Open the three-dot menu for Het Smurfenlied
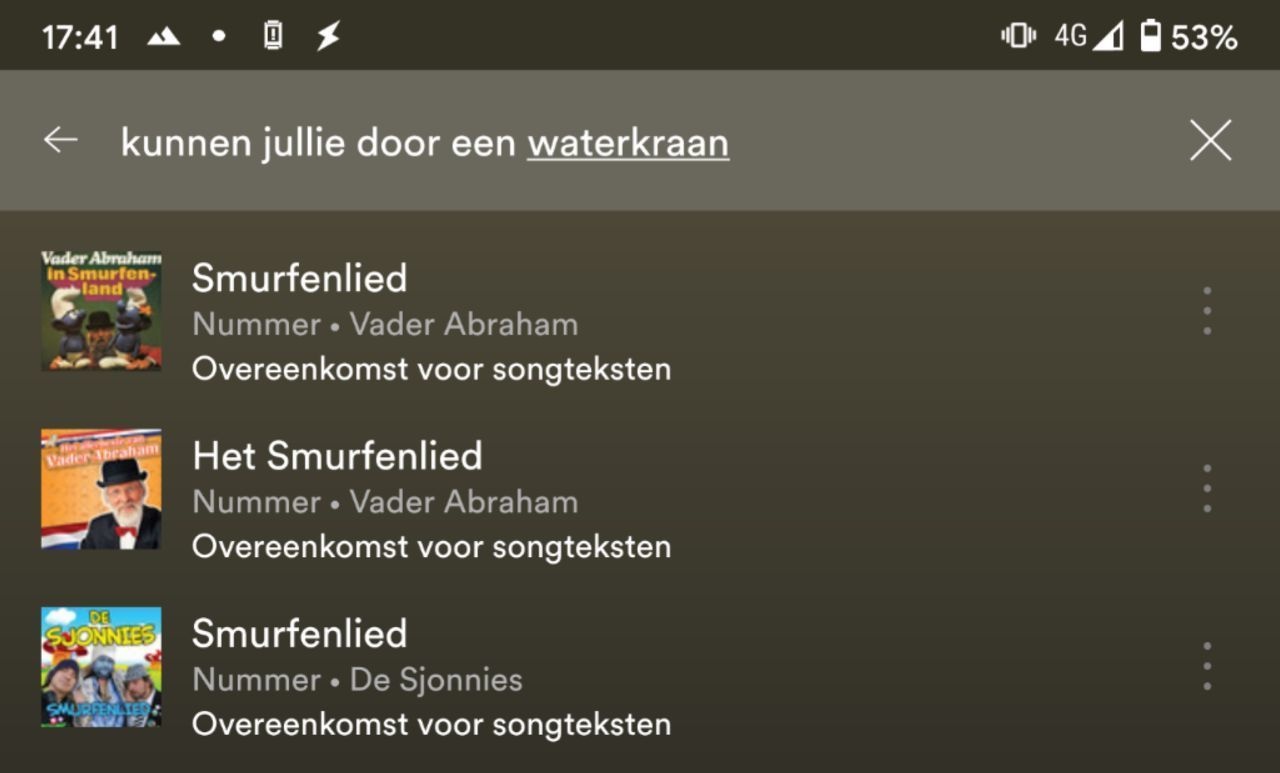Screen dimensions: 1280x773 (1206, 489)
